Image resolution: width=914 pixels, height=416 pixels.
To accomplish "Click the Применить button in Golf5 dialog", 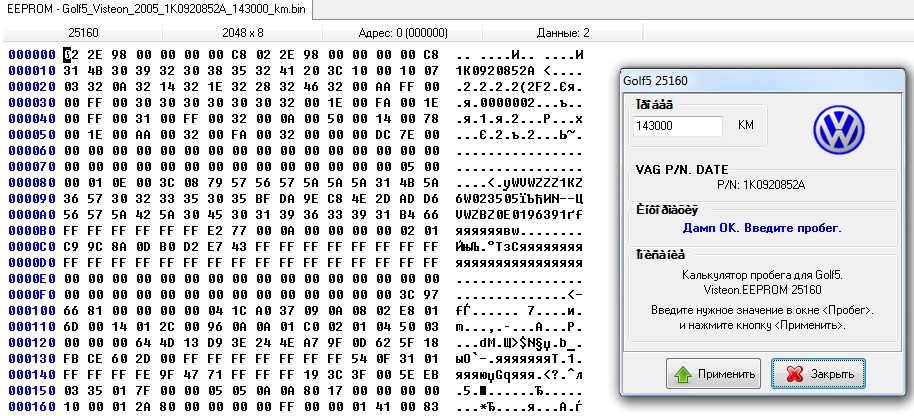I will 713,374.
